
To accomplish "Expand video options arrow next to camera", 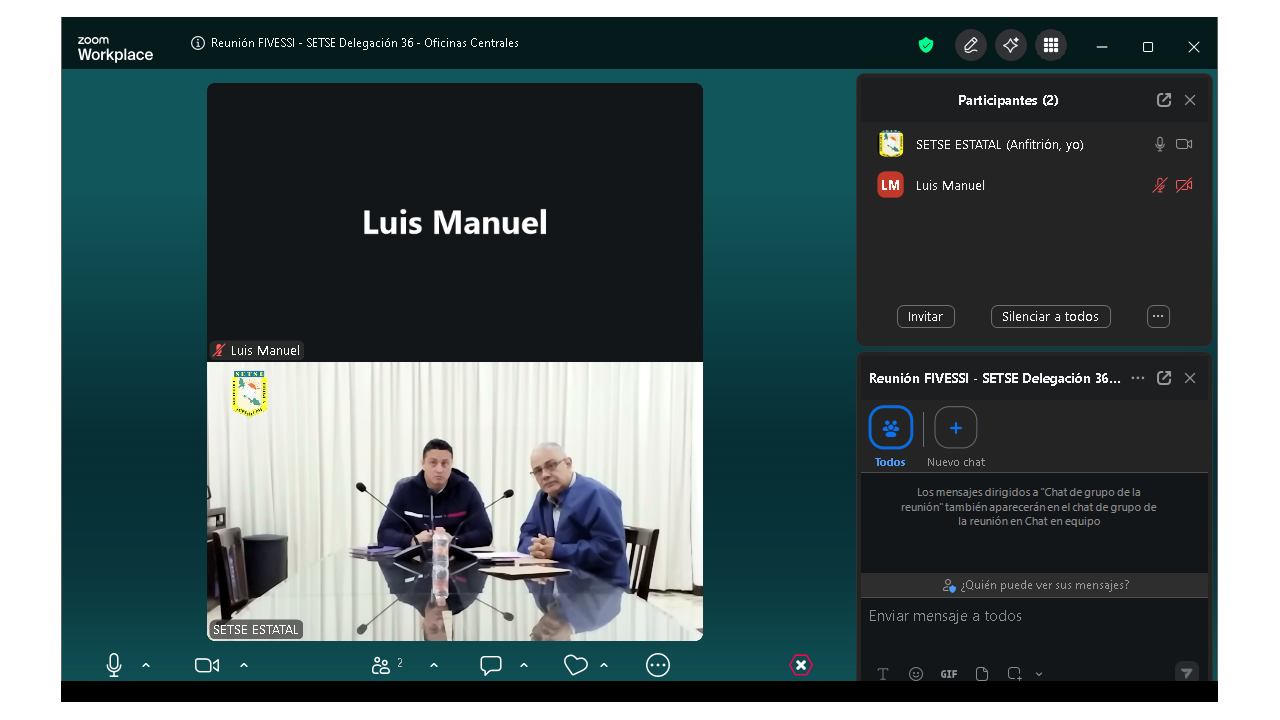I will [244, 665].
